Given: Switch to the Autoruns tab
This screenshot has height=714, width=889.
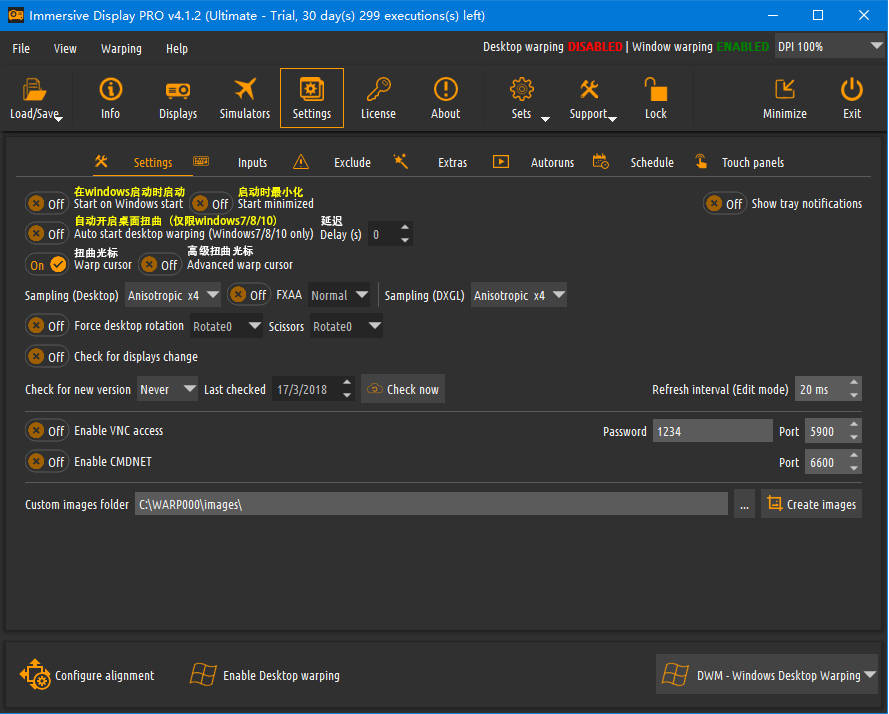Looking at the screenshot, I should coord(552,163).
